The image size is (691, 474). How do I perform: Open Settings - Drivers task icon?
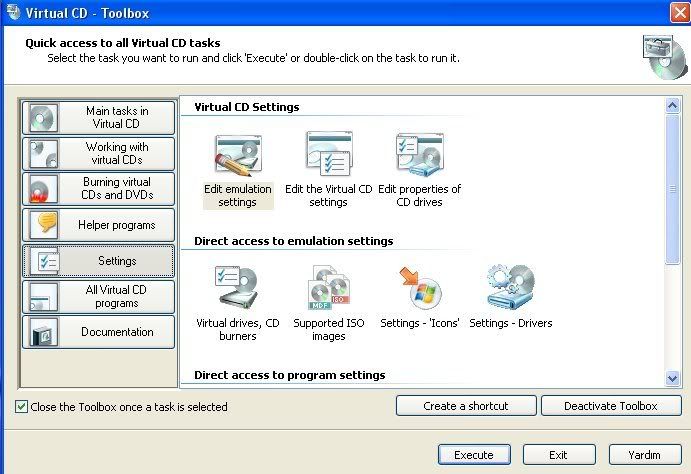511,287
